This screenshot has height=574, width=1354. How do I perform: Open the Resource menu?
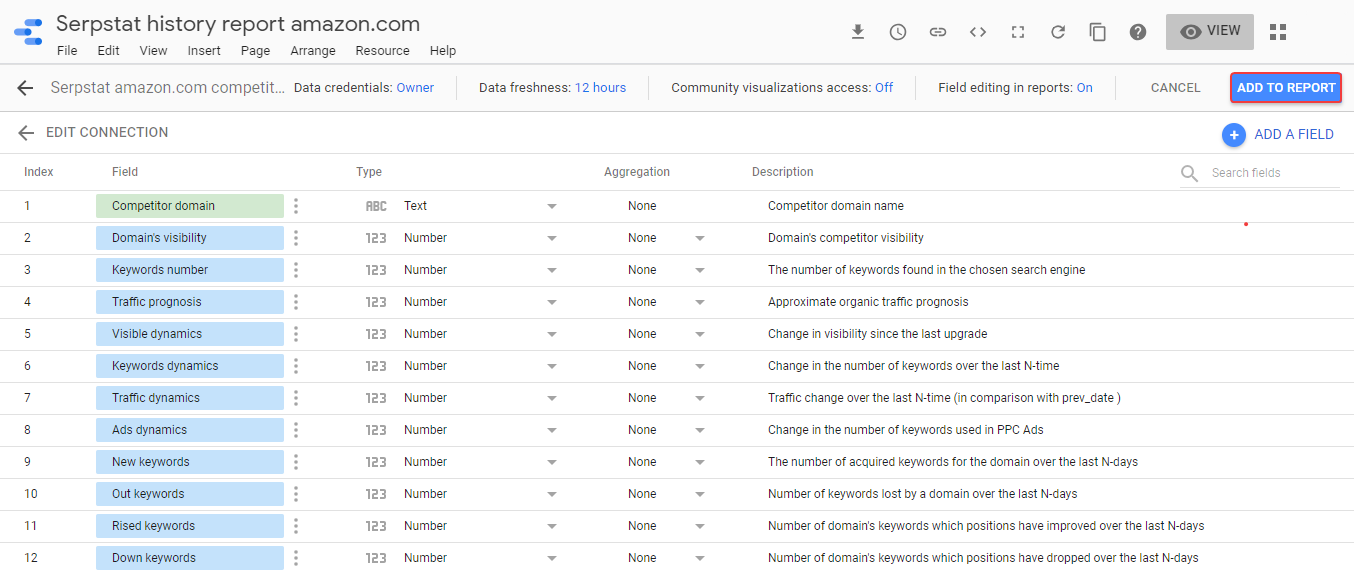pyautogui.click(x=382, y=51)
